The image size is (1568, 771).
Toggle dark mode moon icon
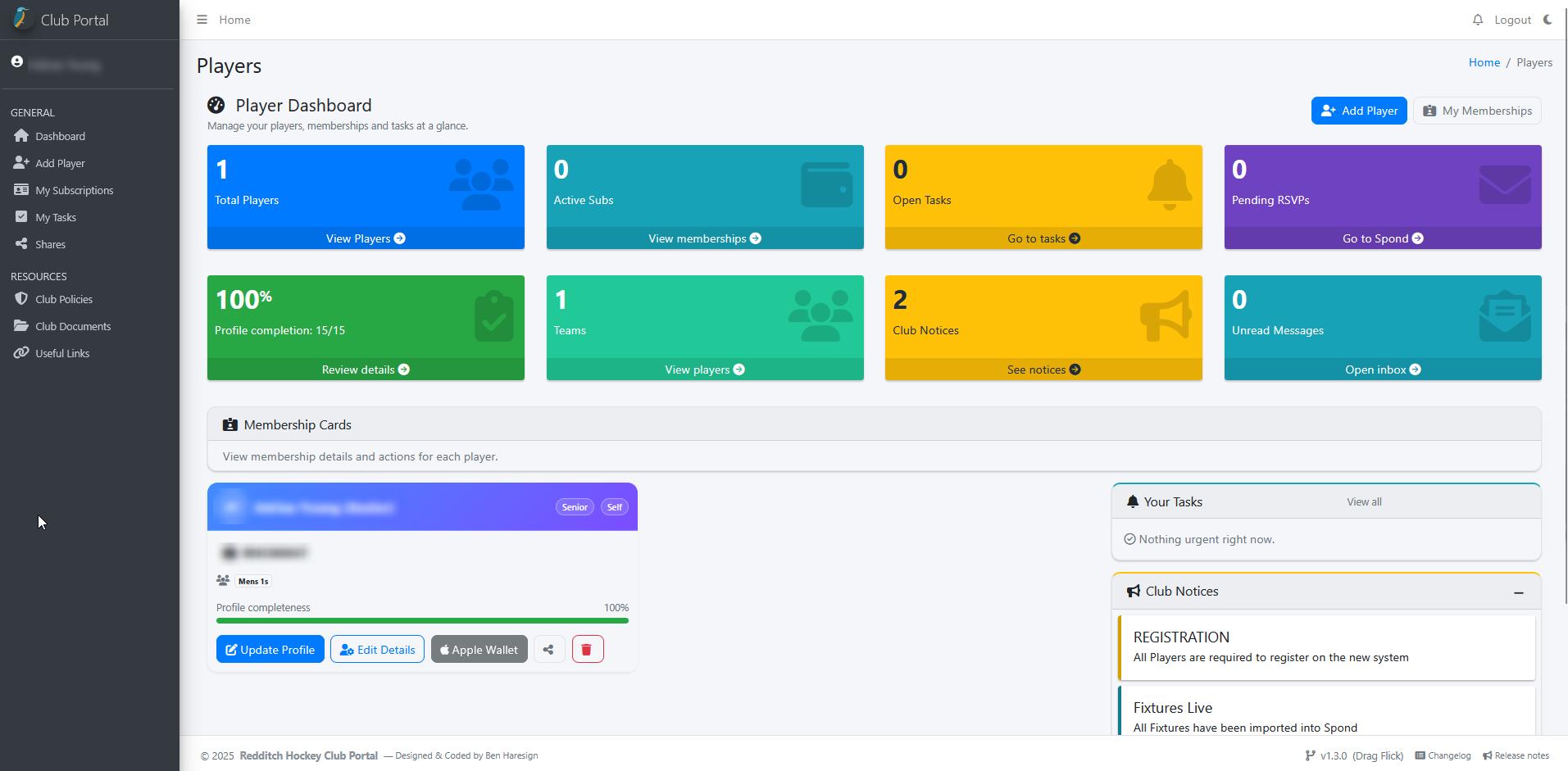click(x=1548, y=20)
